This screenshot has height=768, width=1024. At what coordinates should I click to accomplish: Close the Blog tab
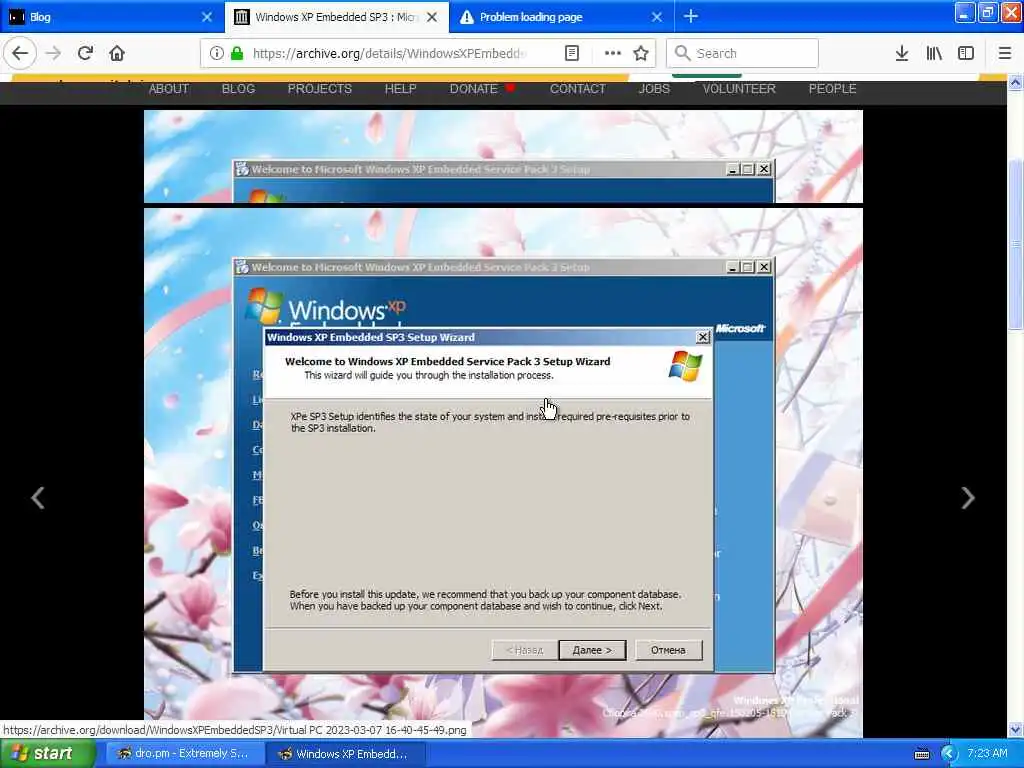[207, 17]
